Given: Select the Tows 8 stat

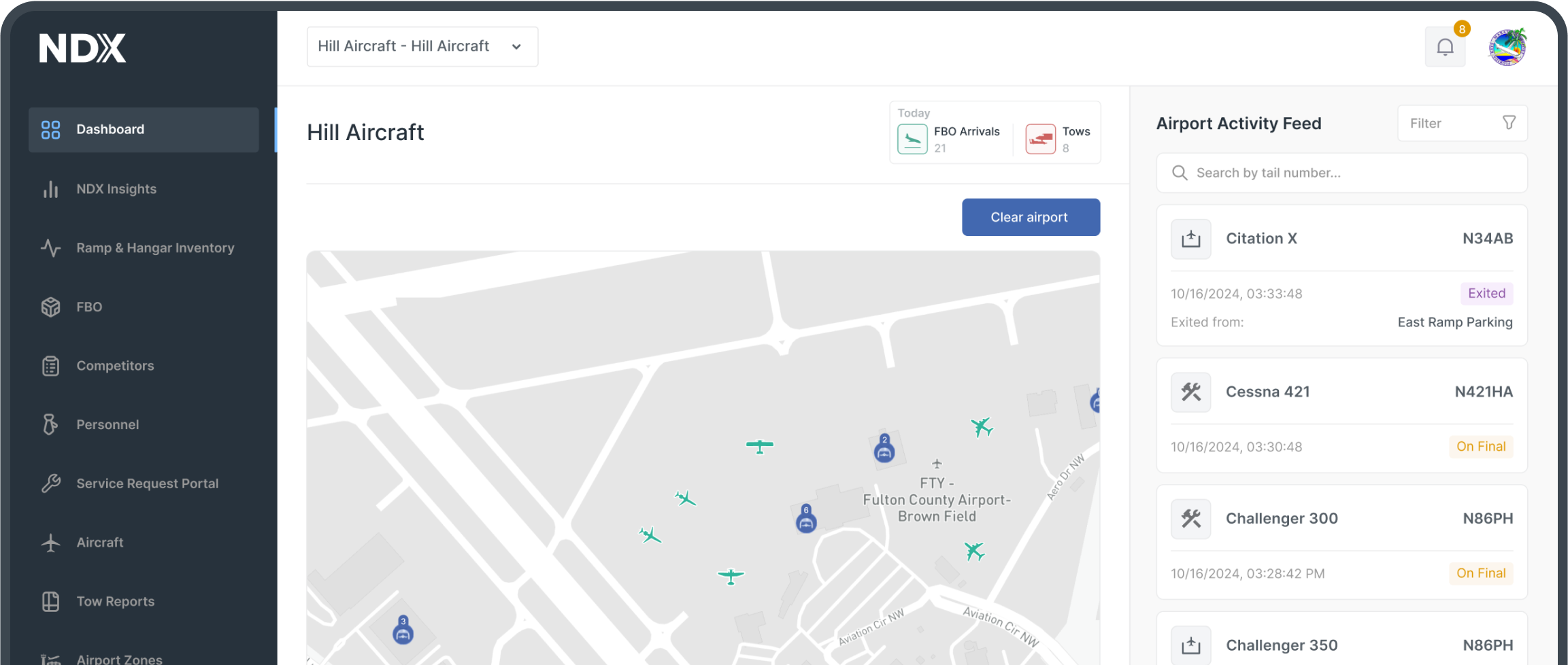Looking at the screenshot, I should tap(1058, 139).
